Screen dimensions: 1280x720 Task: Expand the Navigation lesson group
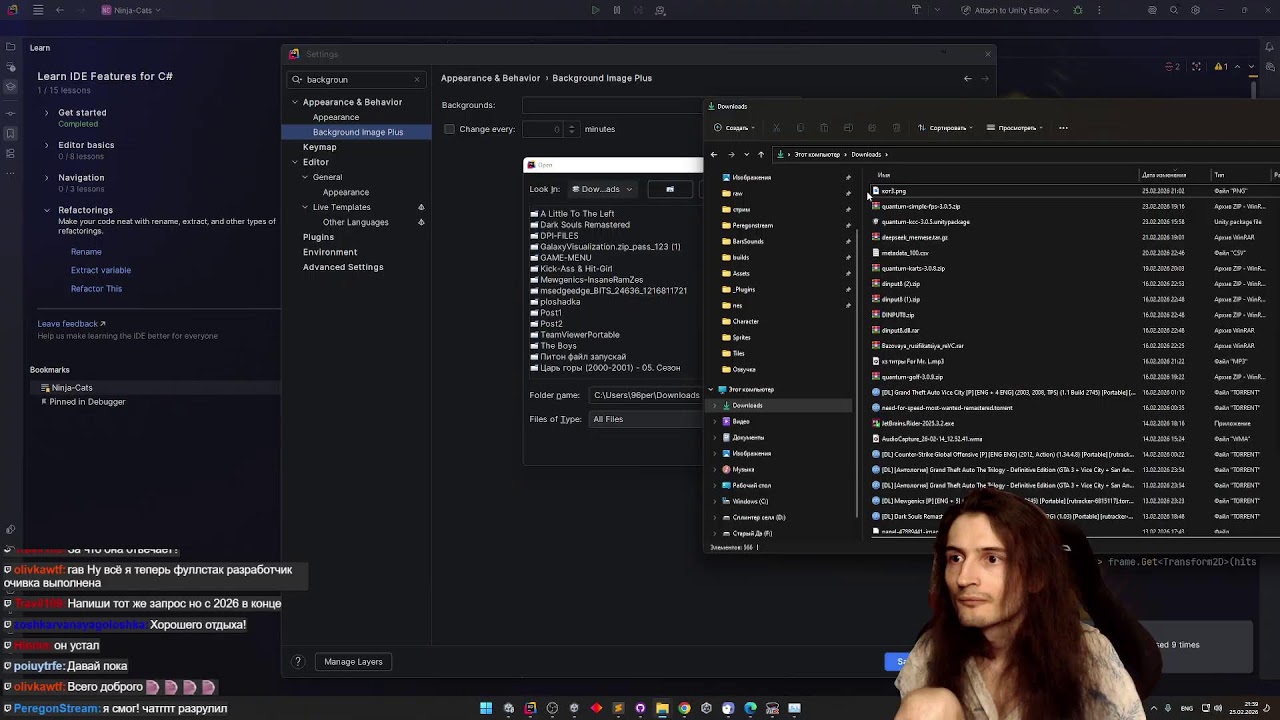pos(46,178)
